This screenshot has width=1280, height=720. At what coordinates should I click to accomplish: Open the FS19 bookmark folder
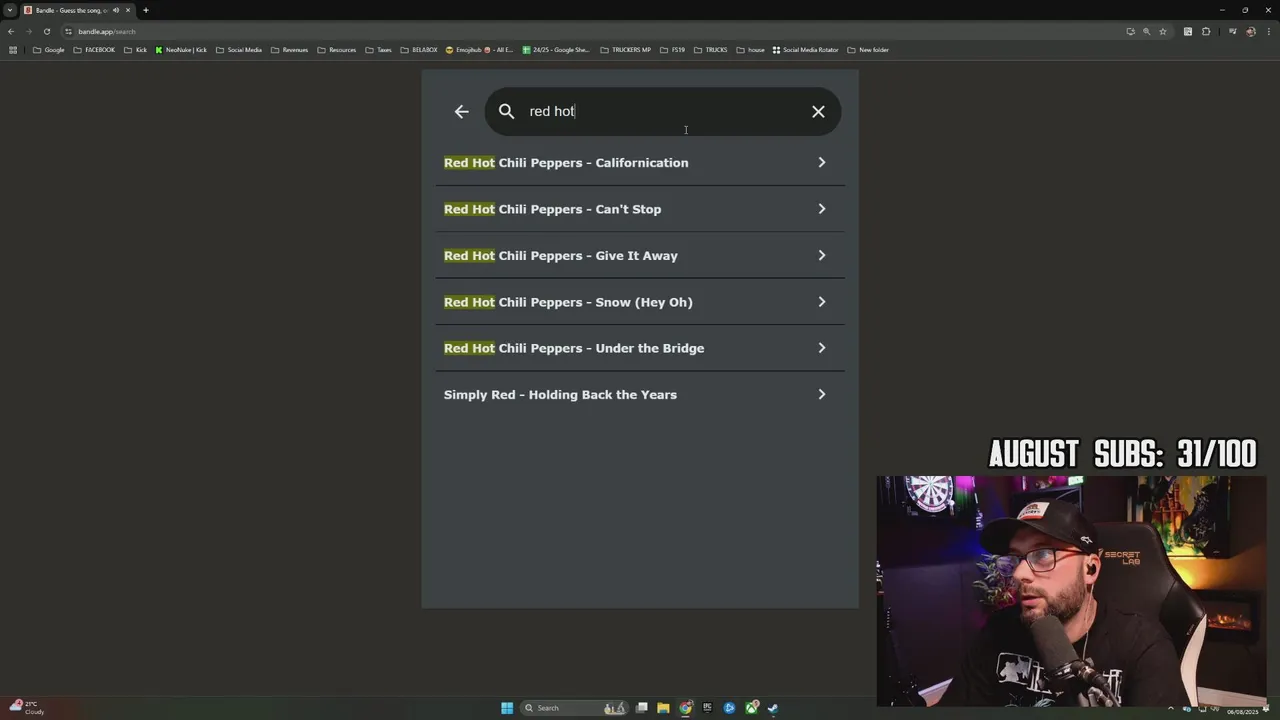tap(673, 50)
